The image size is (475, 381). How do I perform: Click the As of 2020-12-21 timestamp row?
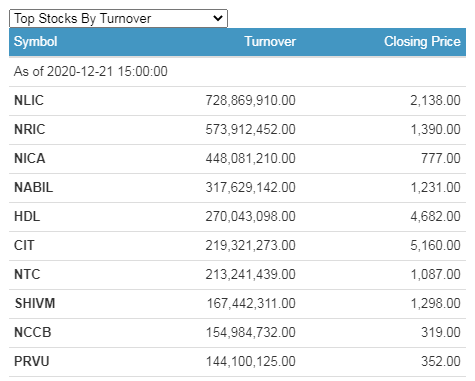237,72
